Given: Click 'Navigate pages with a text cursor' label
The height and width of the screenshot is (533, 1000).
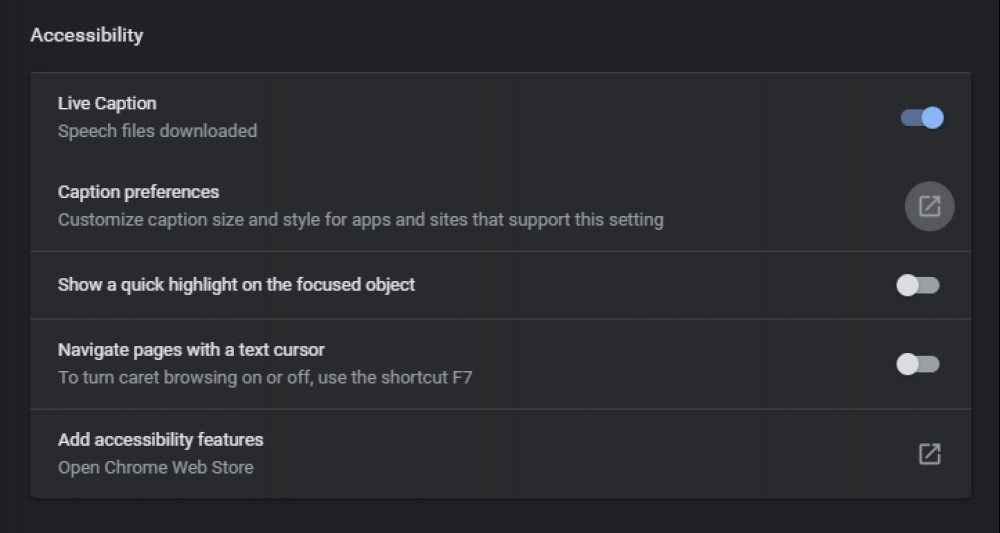Looking at the screenshot, I should point(191,350).
